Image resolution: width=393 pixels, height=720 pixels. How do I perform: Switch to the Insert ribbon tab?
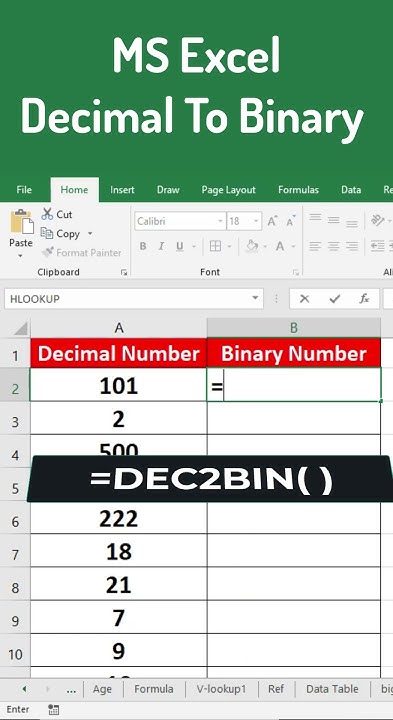click(122, 190)
